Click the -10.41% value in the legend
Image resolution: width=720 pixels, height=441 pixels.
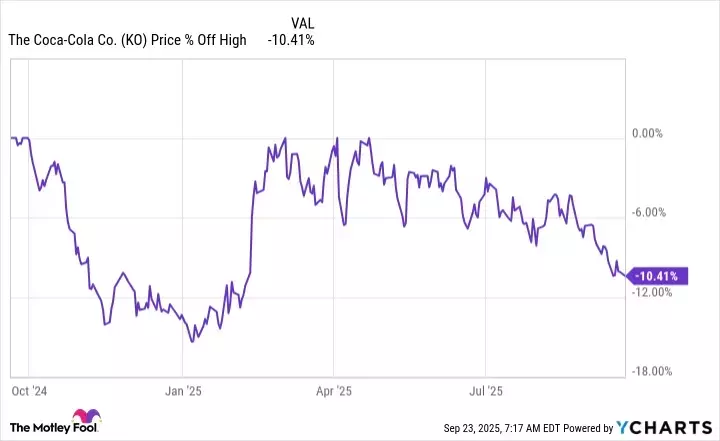click(x=291, y=40)
